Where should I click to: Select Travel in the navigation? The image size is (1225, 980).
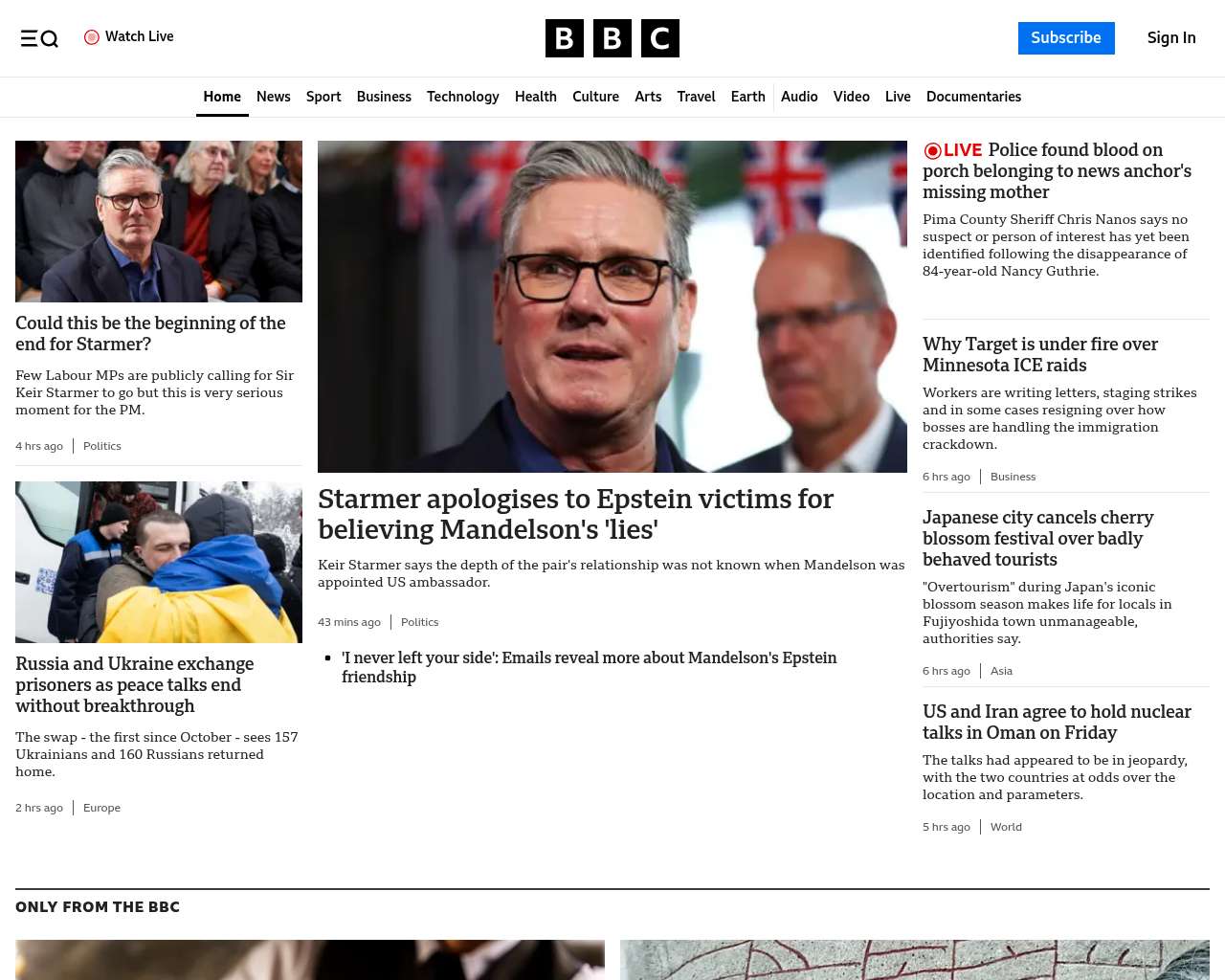[696, 97]
